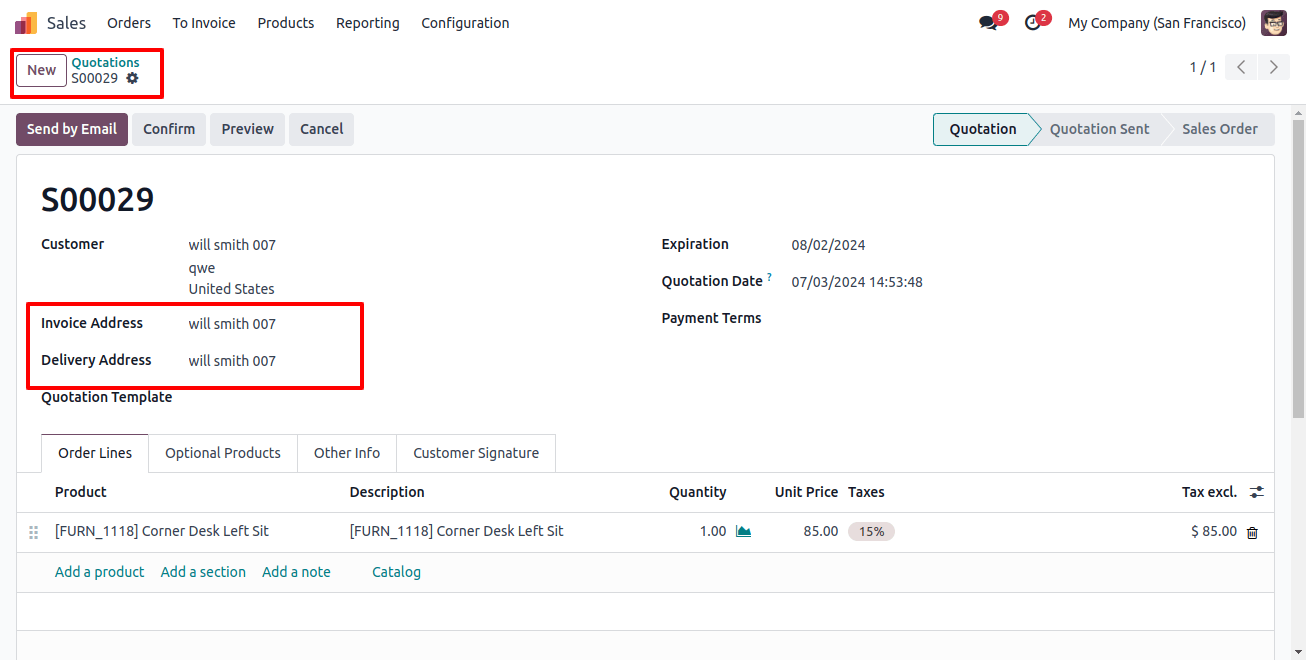Image resolution: width=1306 pixels, height=660 pixels.
Task: Click Add a section link
Action: [203, 572]
